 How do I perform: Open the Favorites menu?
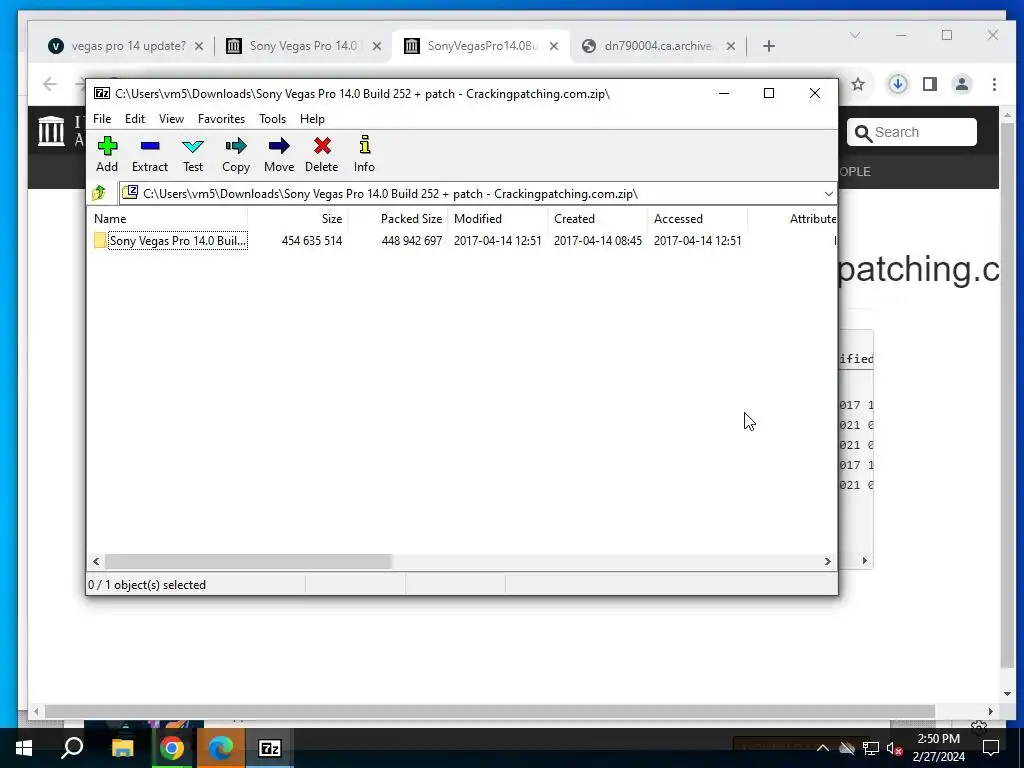coord(221,119)
